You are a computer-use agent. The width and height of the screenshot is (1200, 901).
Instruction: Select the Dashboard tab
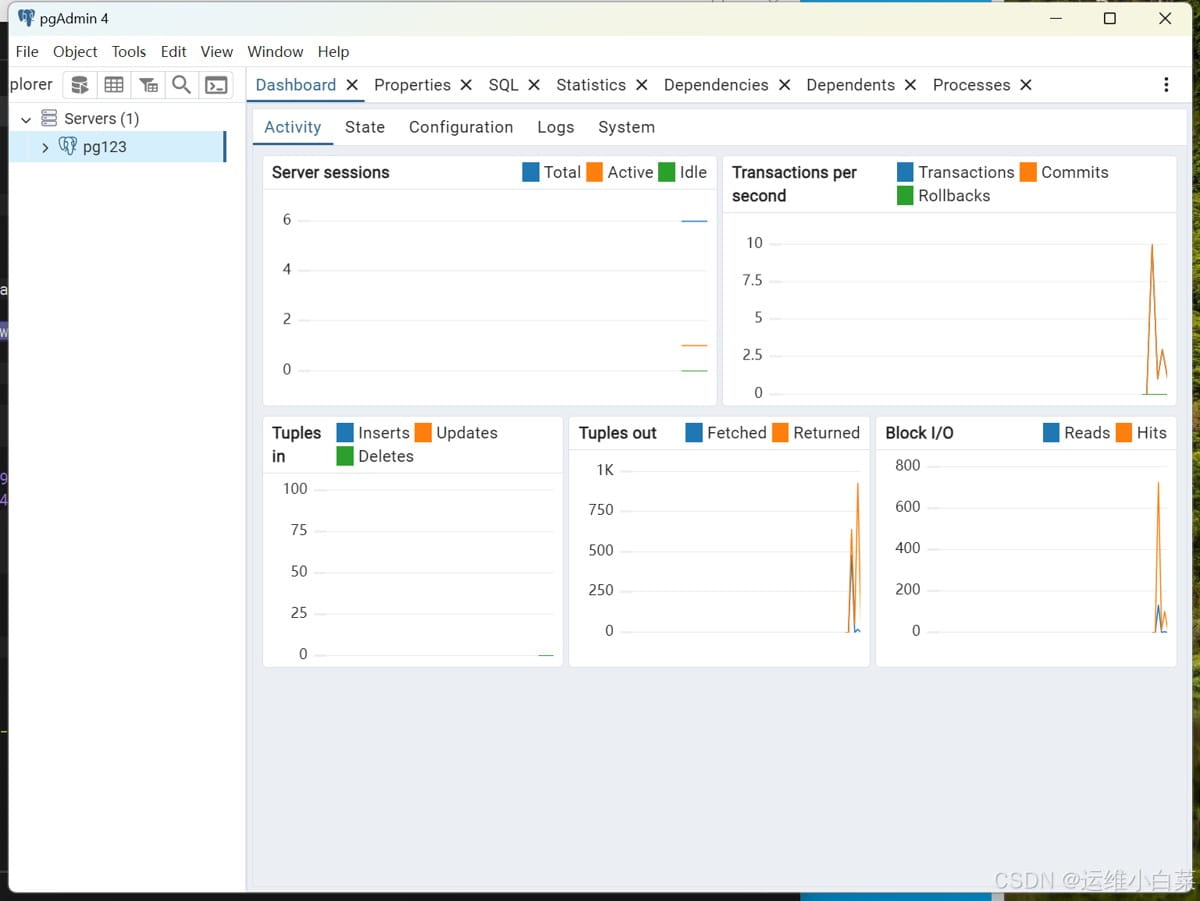[x=295, y=85]
